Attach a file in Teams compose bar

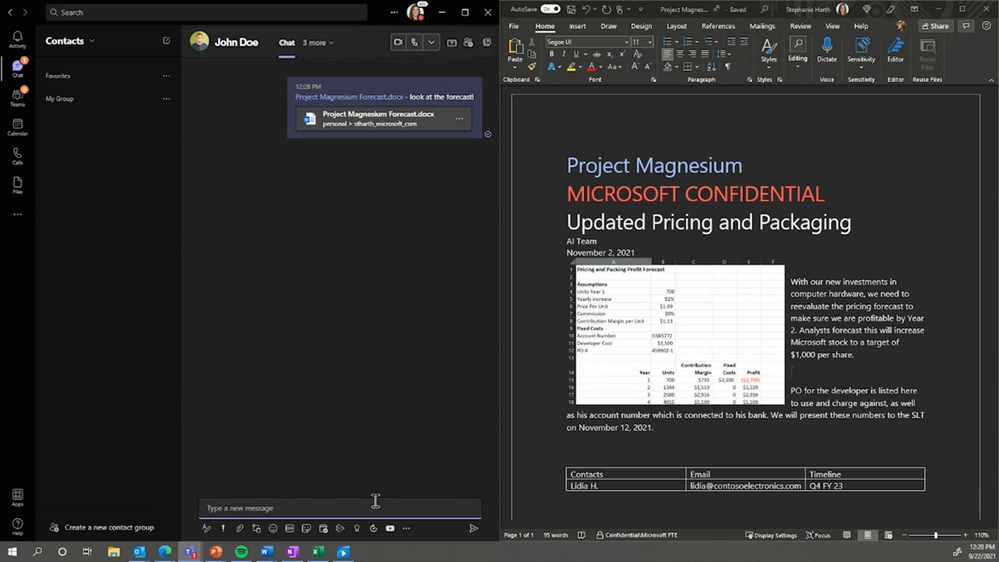tap(240, 528)
